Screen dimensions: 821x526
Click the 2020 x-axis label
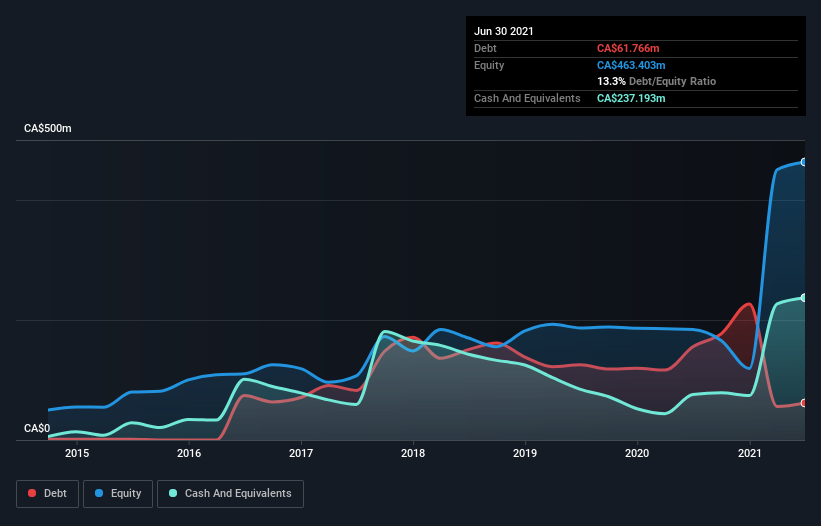coord(637,453)
